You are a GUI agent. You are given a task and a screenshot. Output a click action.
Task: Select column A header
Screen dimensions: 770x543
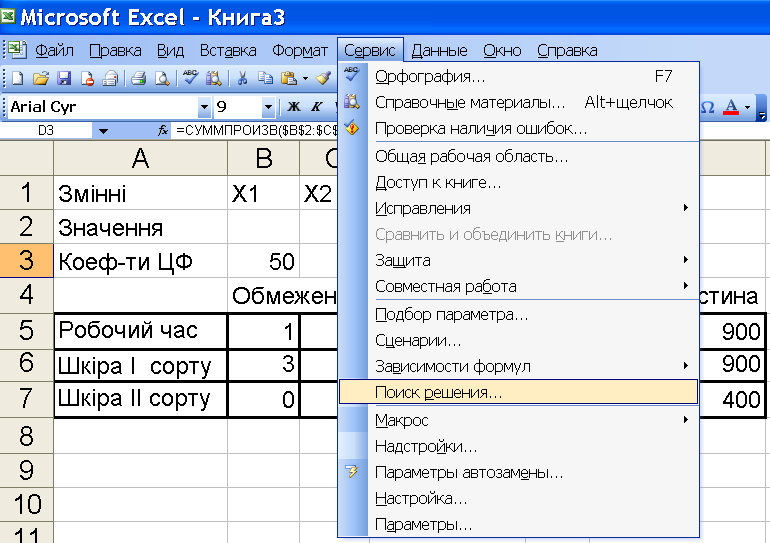[140, 158]
